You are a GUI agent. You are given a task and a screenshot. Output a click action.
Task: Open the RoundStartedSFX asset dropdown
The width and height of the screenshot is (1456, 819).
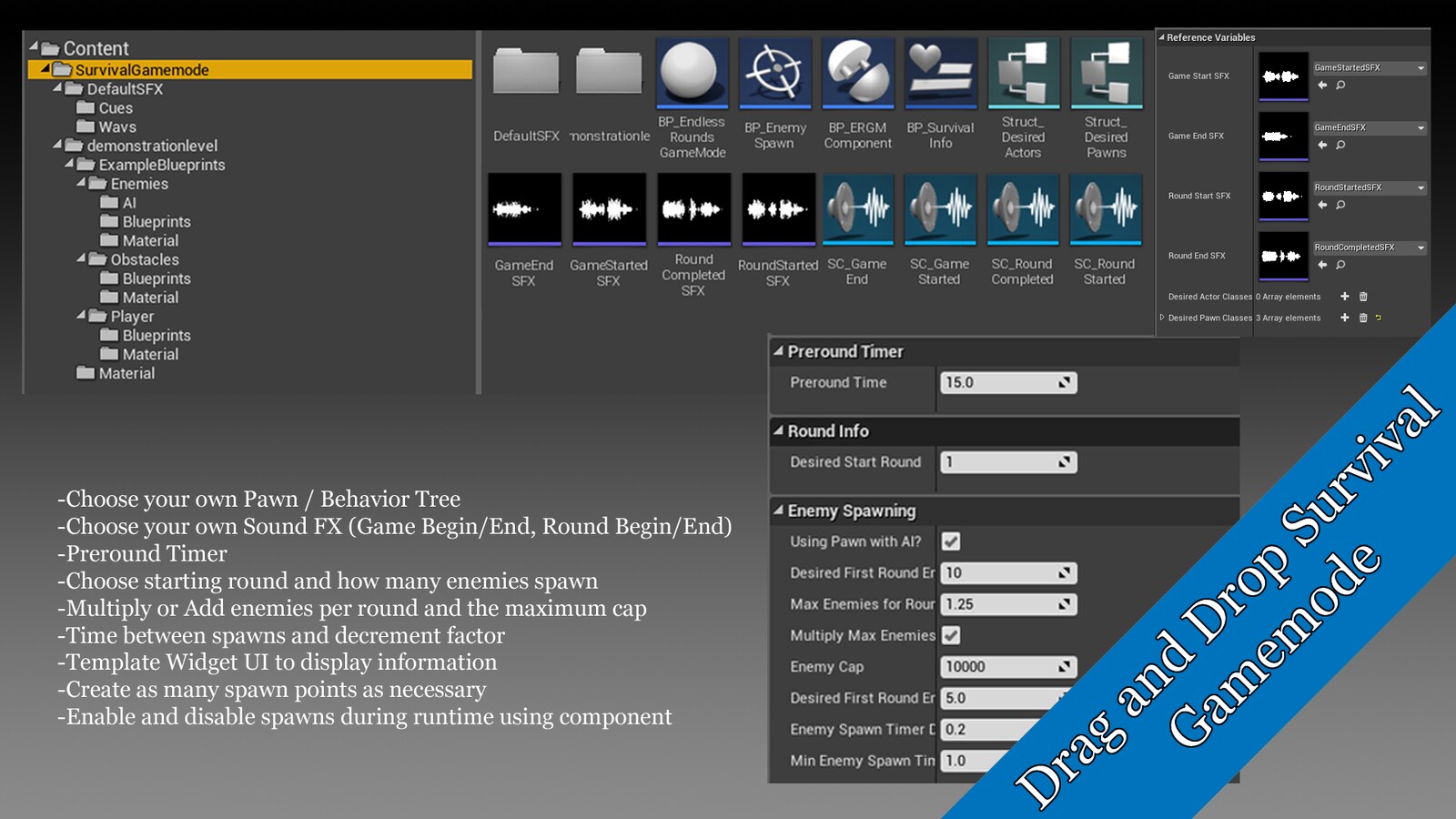click(1370, 188)
